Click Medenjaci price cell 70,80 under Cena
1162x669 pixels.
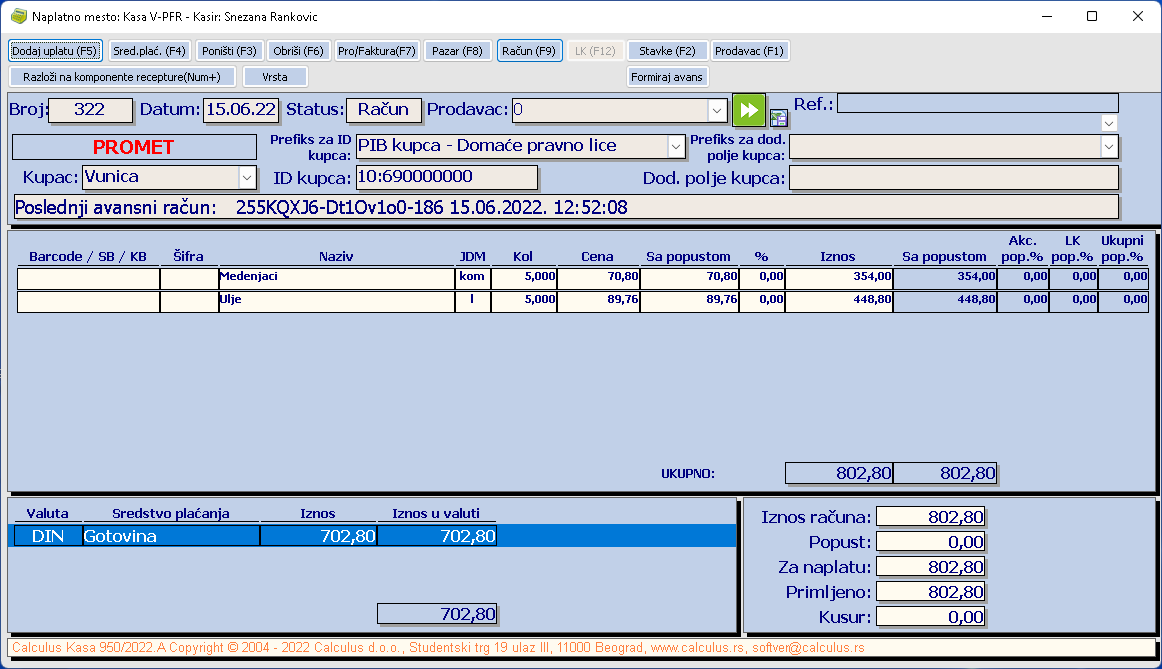[x=598, y=279]
